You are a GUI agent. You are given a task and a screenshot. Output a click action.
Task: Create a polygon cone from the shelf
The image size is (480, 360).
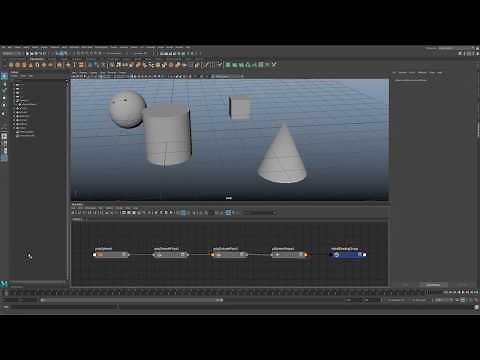(31, 65)
